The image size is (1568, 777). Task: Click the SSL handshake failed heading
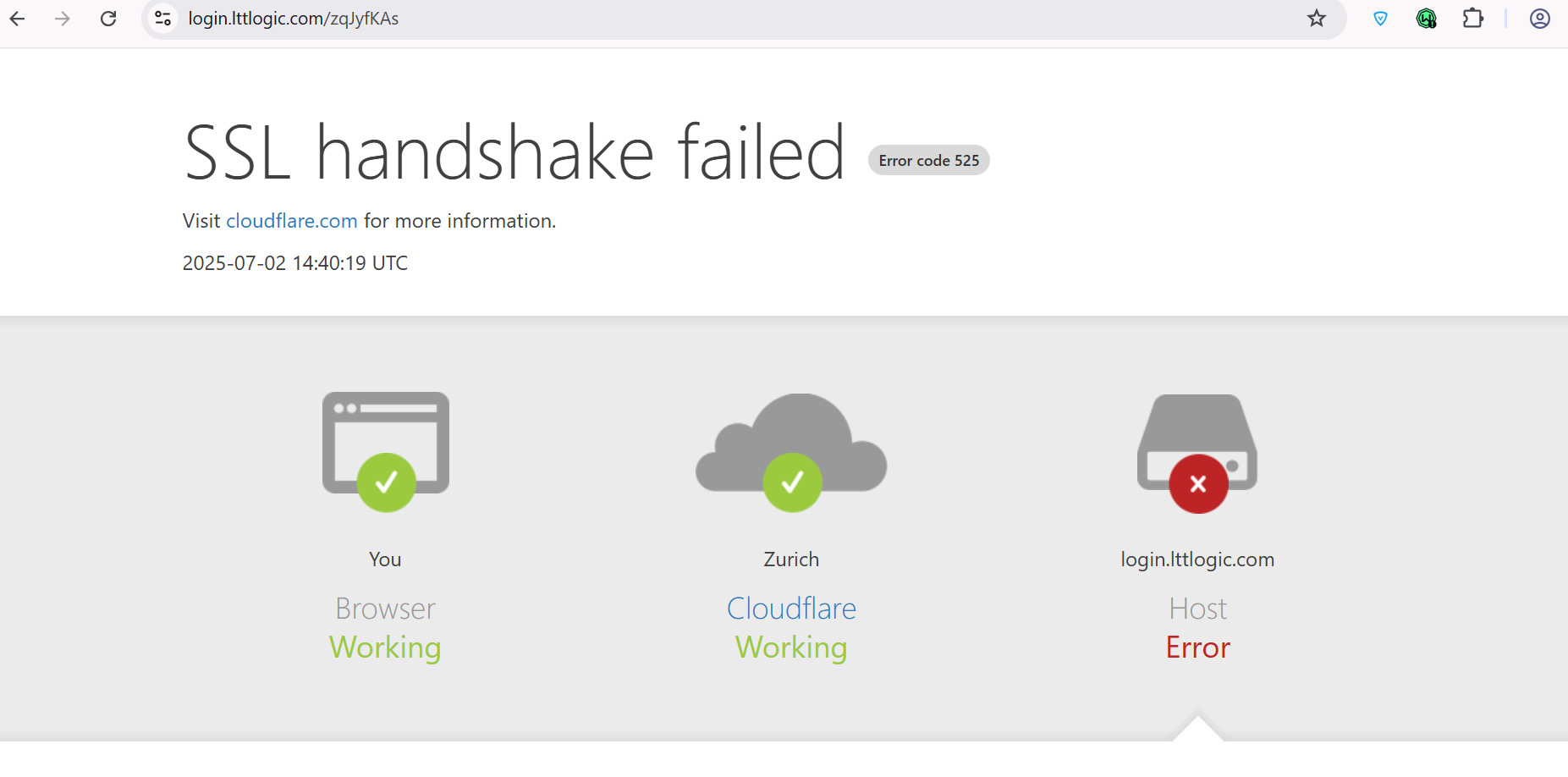pyautogui.click(x=514, y=152)
